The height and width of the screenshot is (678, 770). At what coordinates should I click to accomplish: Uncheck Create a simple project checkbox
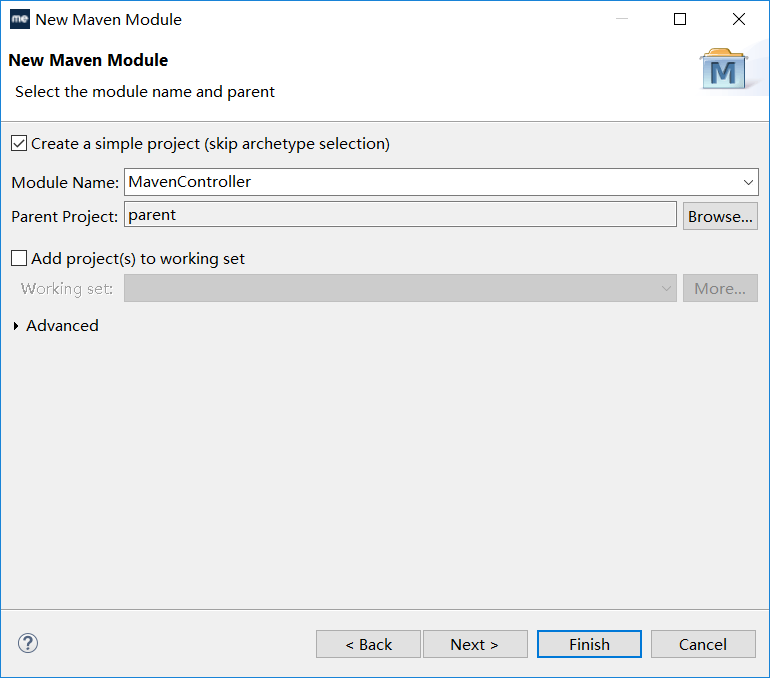pyautogui.click(x=19, y=144)
